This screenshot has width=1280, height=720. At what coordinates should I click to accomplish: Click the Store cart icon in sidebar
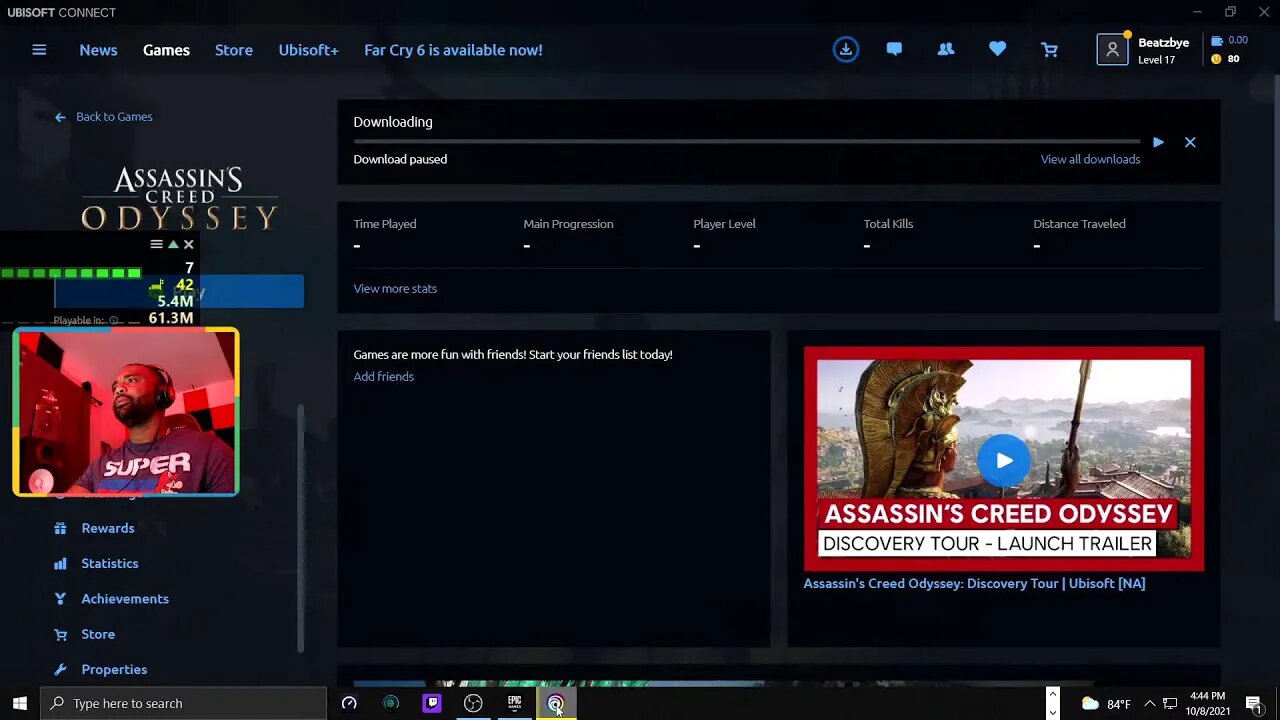coord(60,634)
